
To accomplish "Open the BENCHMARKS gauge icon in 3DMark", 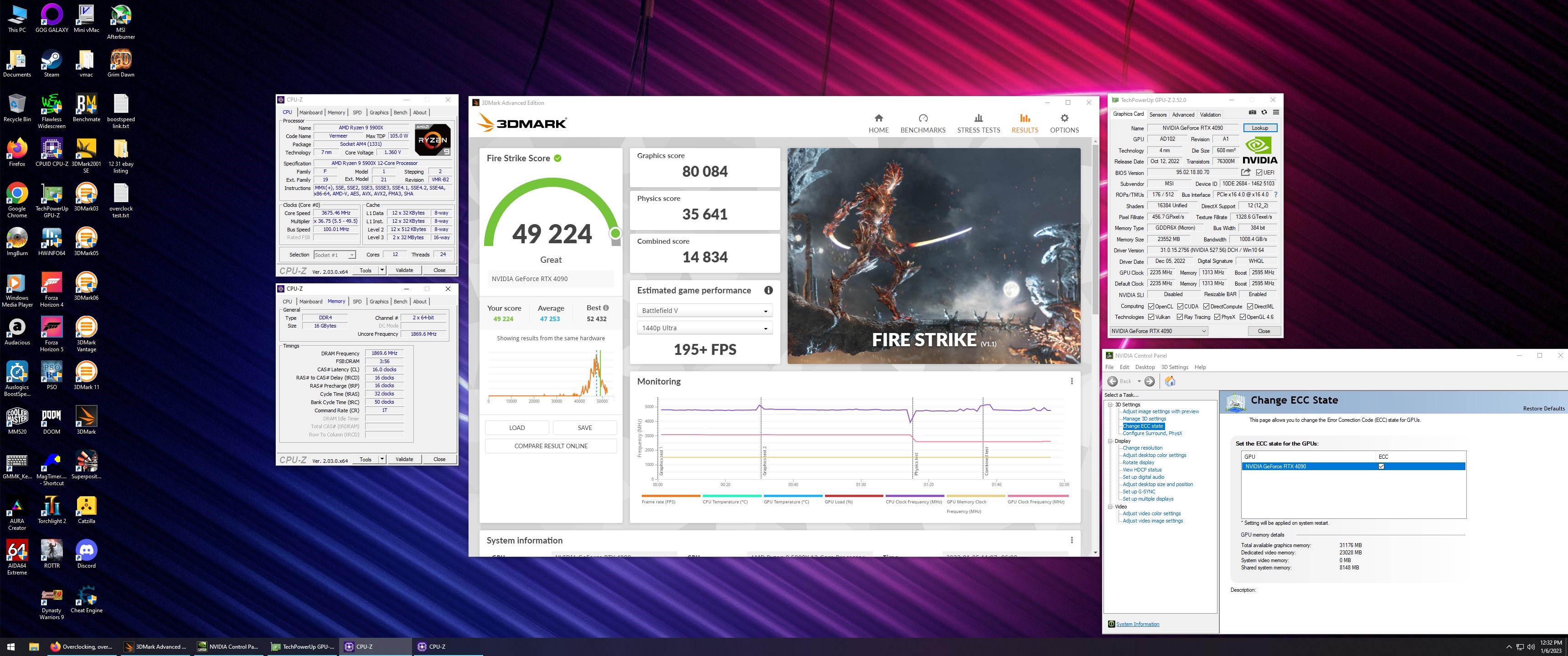I will tap(923, 118).
